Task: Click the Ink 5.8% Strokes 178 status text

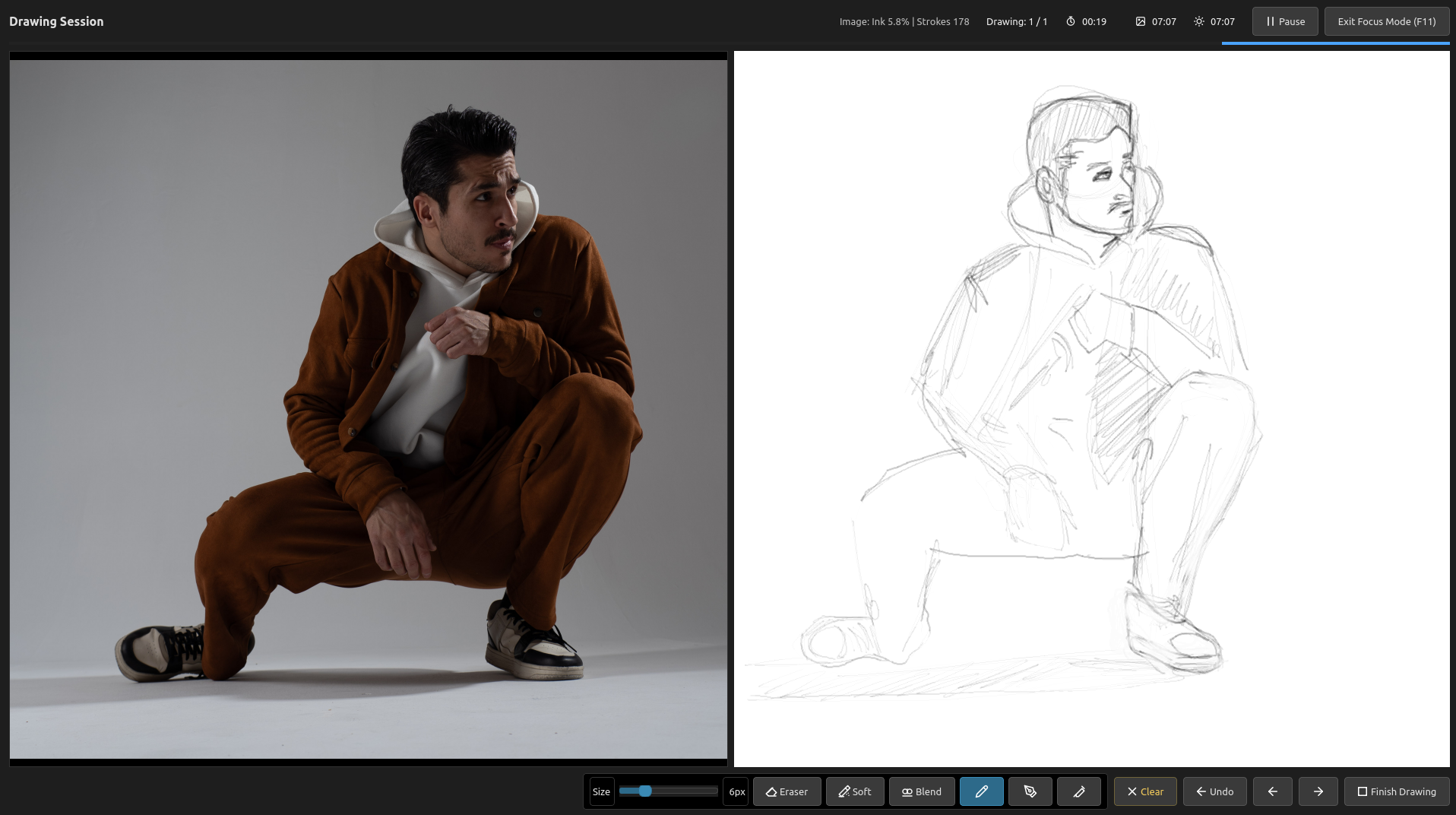Action: click(904, 21)
